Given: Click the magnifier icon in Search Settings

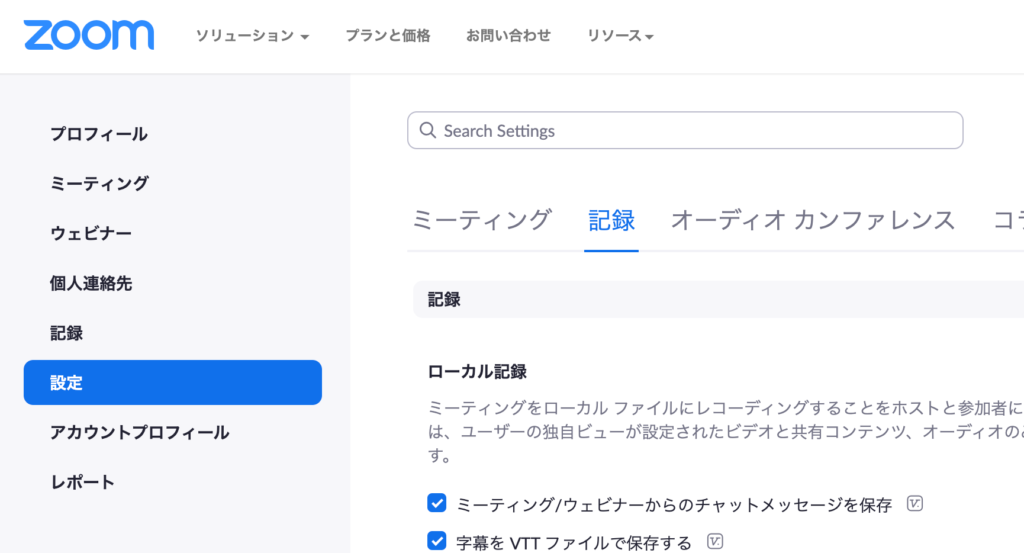Looking at the screenshot, I should coord(428,131).
